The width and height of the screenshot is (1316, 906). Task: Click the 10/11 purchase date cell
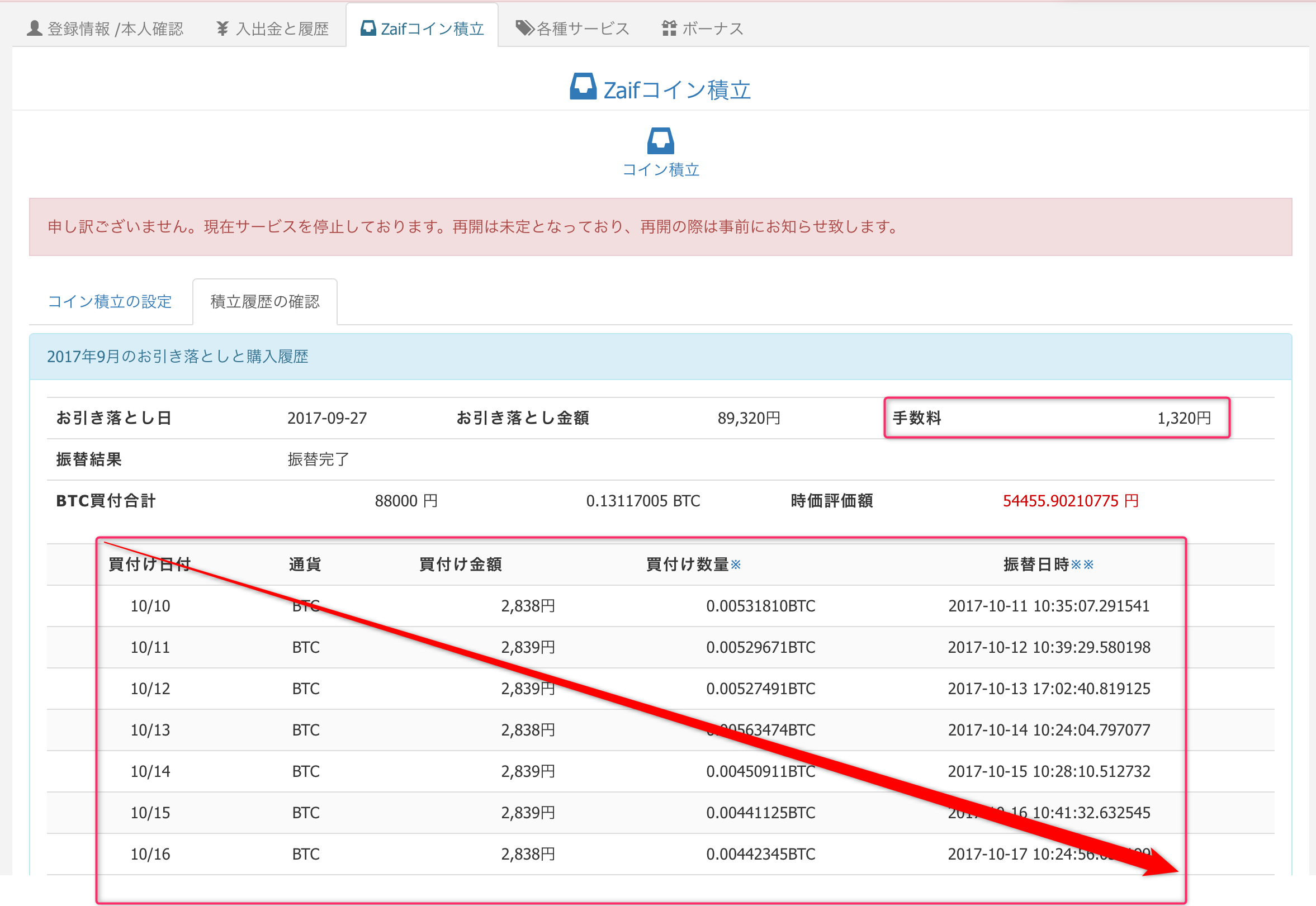point(150,647)
